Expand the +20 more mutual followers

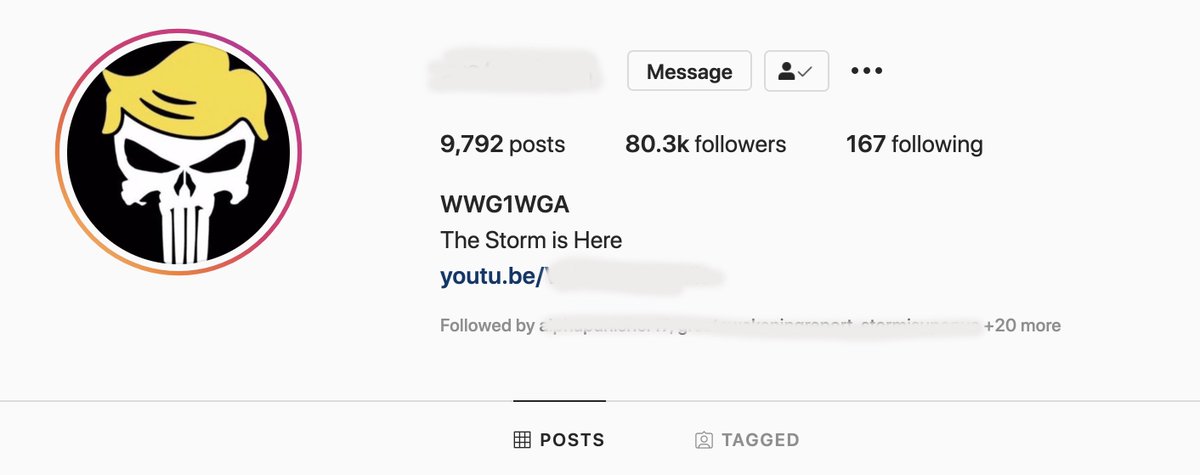coord(1022,326)
